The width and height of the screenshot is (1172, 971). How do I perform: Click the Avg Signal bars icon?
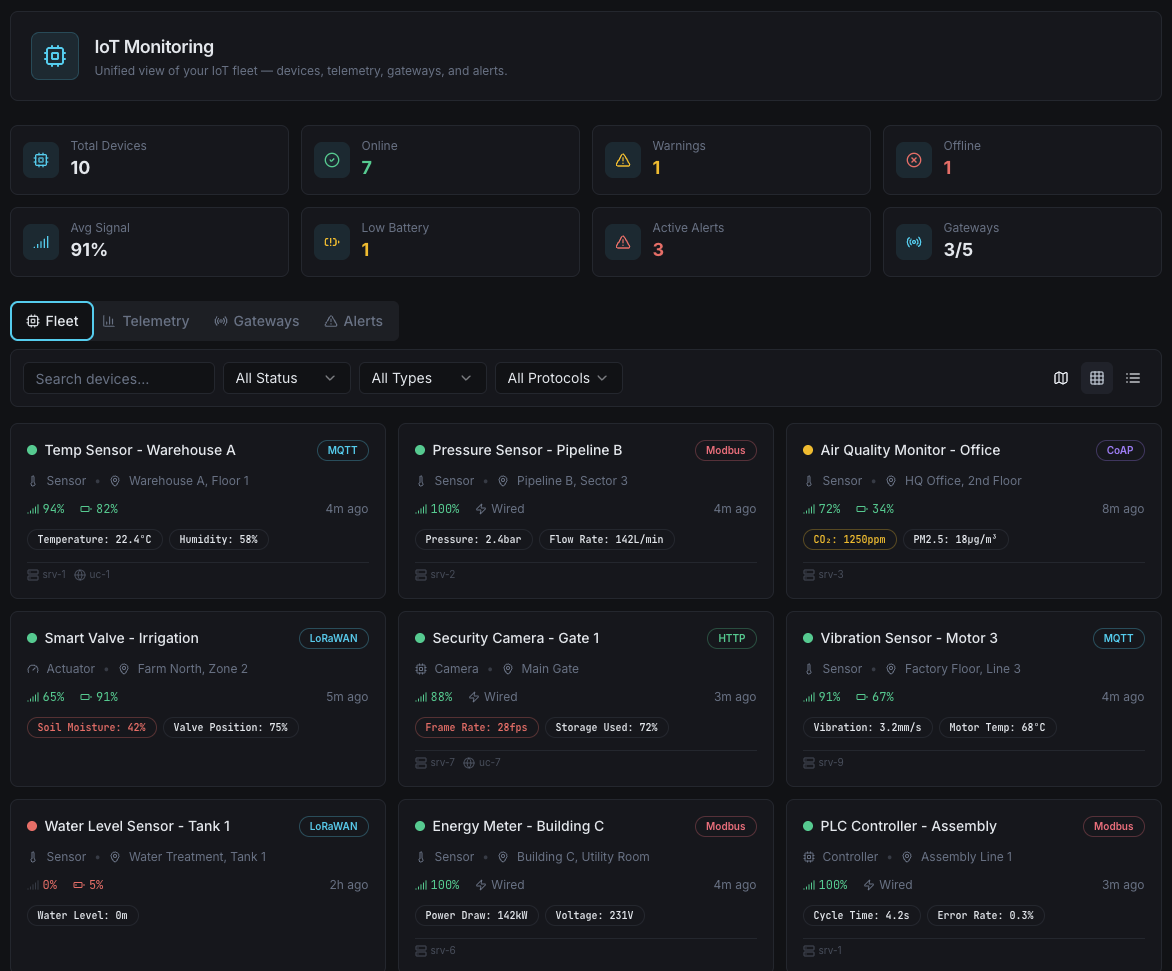point(41,242)
